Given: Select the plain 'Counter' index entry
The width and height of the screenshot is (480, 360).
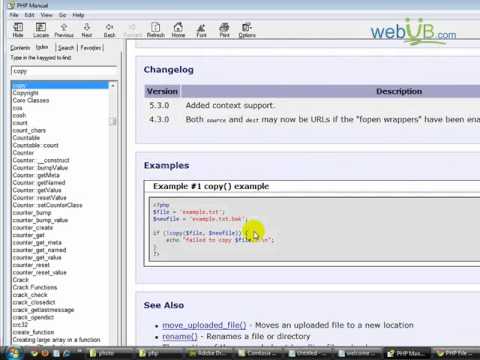Looking at the screenshot, I should click(23, 153).
